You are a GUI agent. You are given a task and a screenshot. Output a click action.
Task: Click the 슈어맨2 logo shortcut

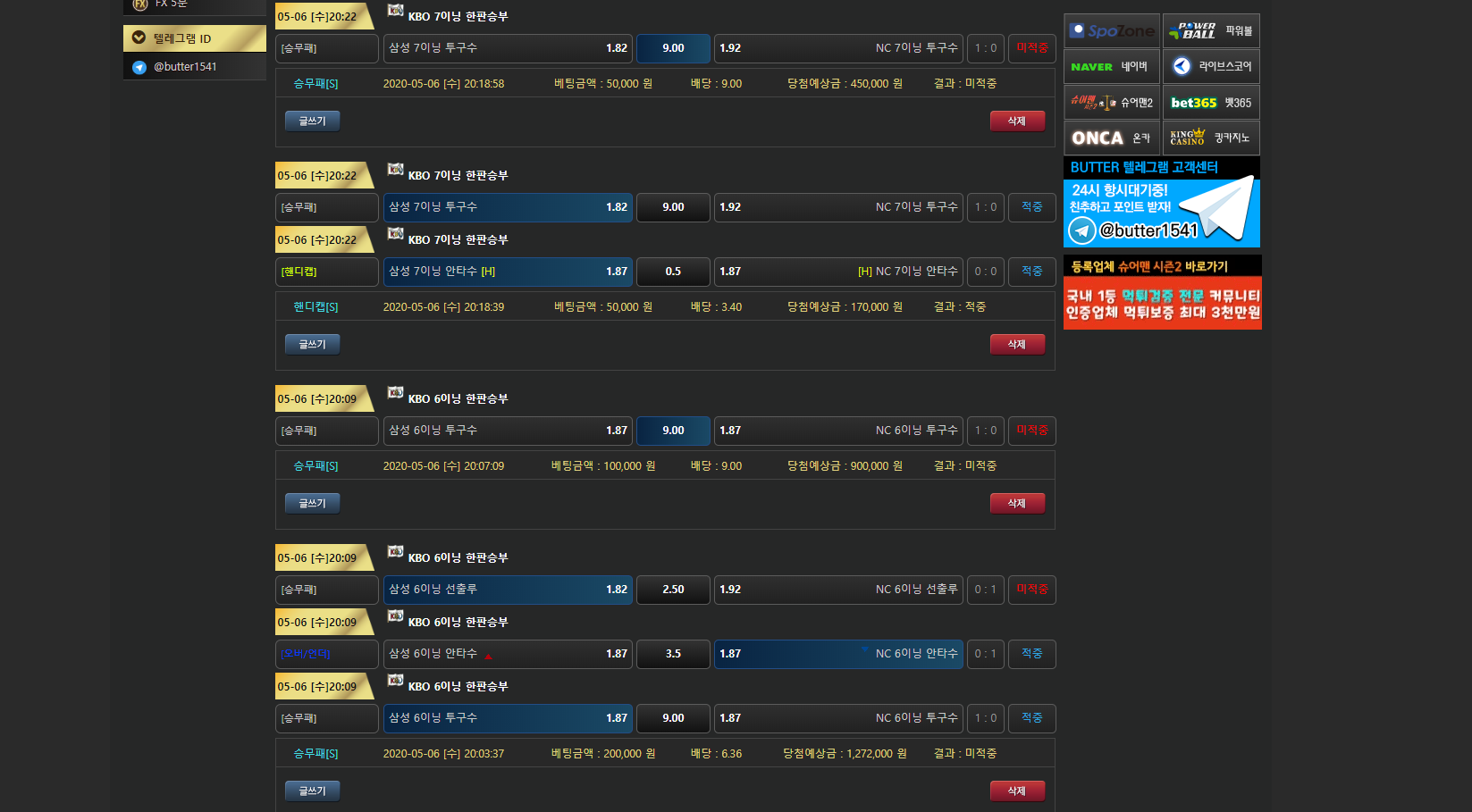pyautogui.click(x=1094, y=103)
